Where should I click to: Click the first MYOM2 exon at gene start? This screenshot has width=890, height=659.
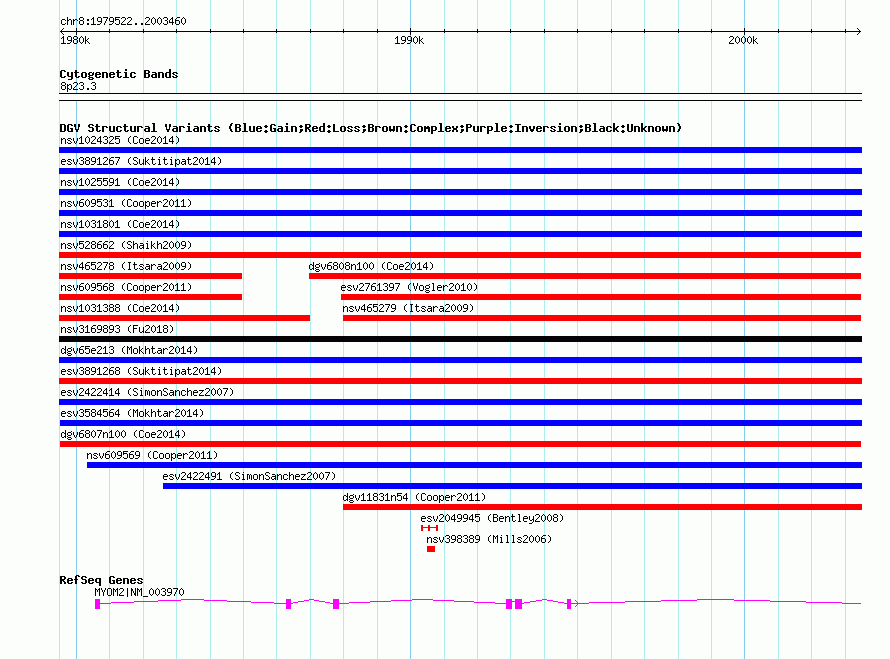click(97, 604)
